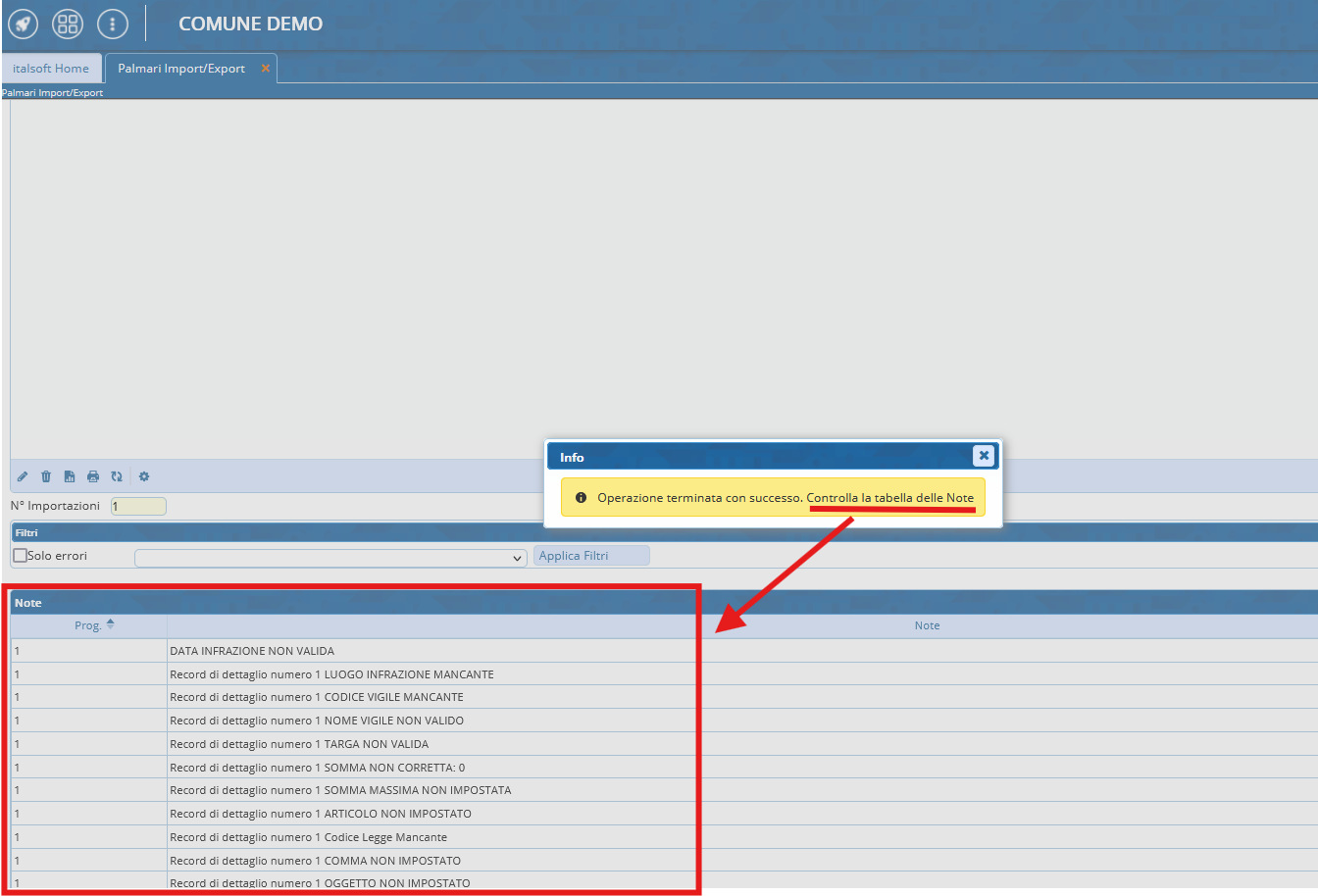Open the three-dots options menu

(113, 24)
